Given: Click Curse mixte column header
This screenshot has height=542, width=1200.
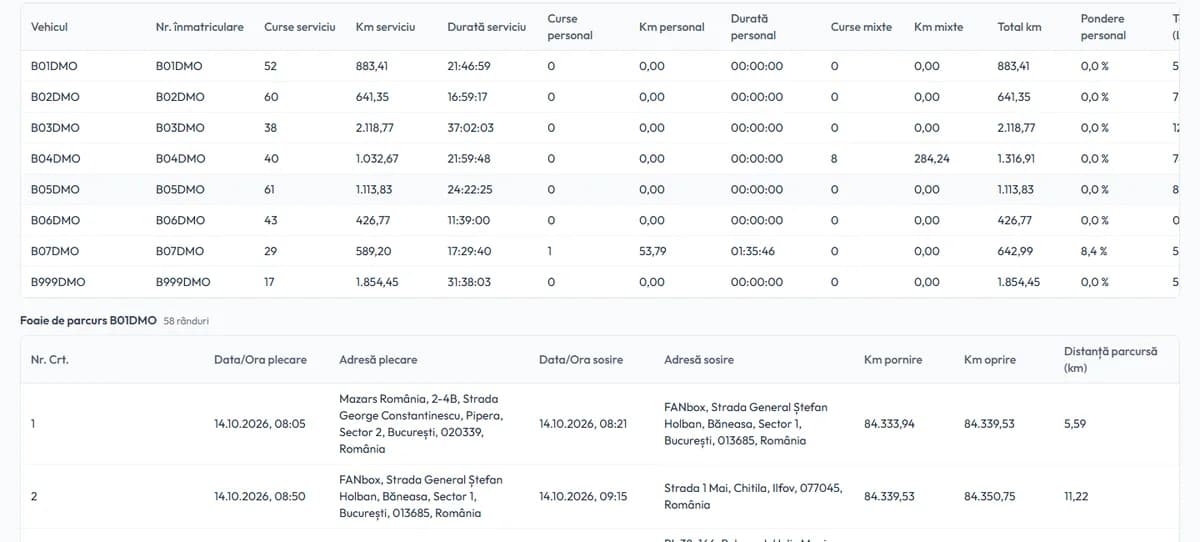Looking at the screenshot, I should (861, 27).
